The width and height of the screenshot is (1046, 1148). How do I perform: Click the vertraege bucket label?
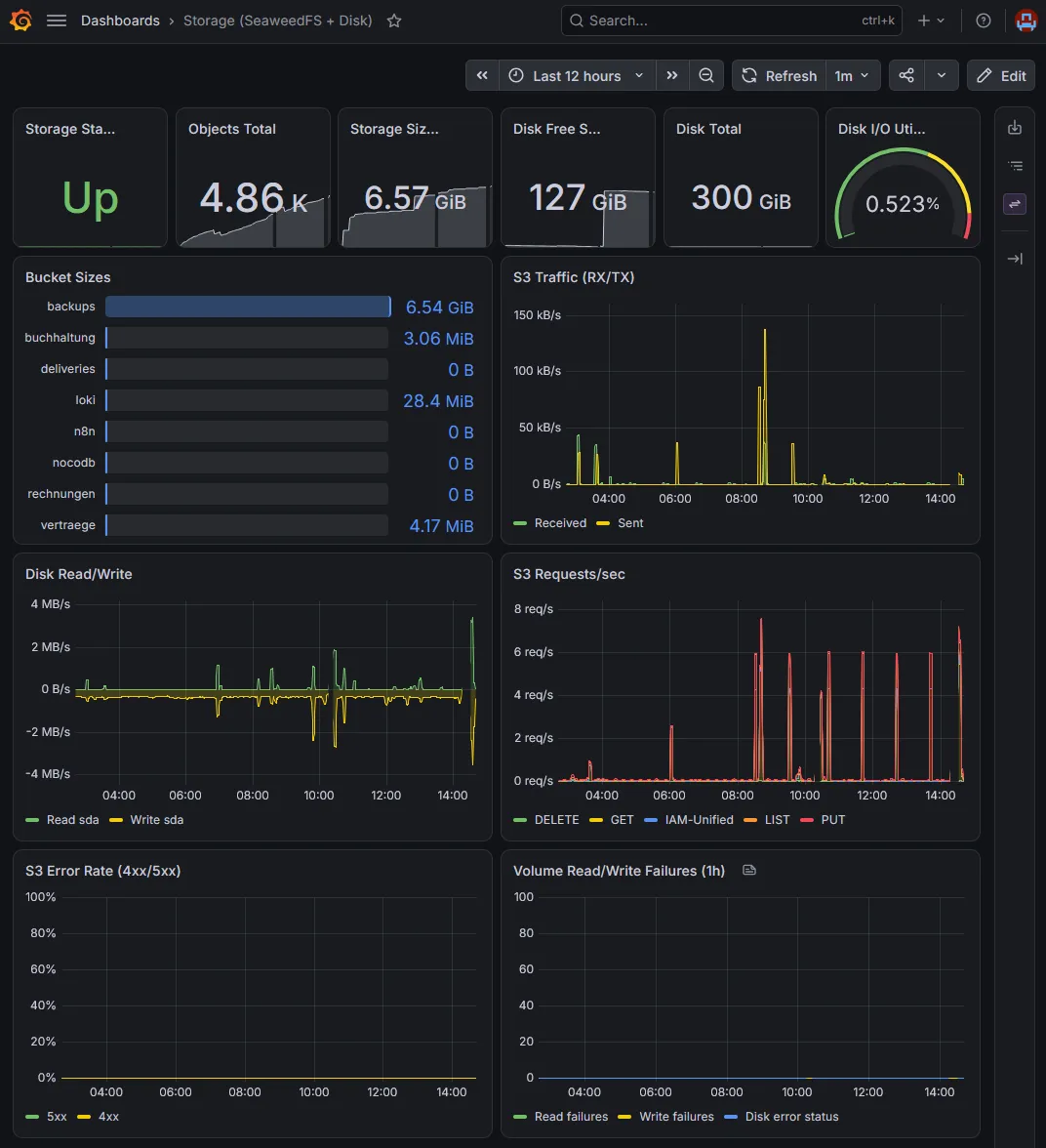[x=68, y=525]
